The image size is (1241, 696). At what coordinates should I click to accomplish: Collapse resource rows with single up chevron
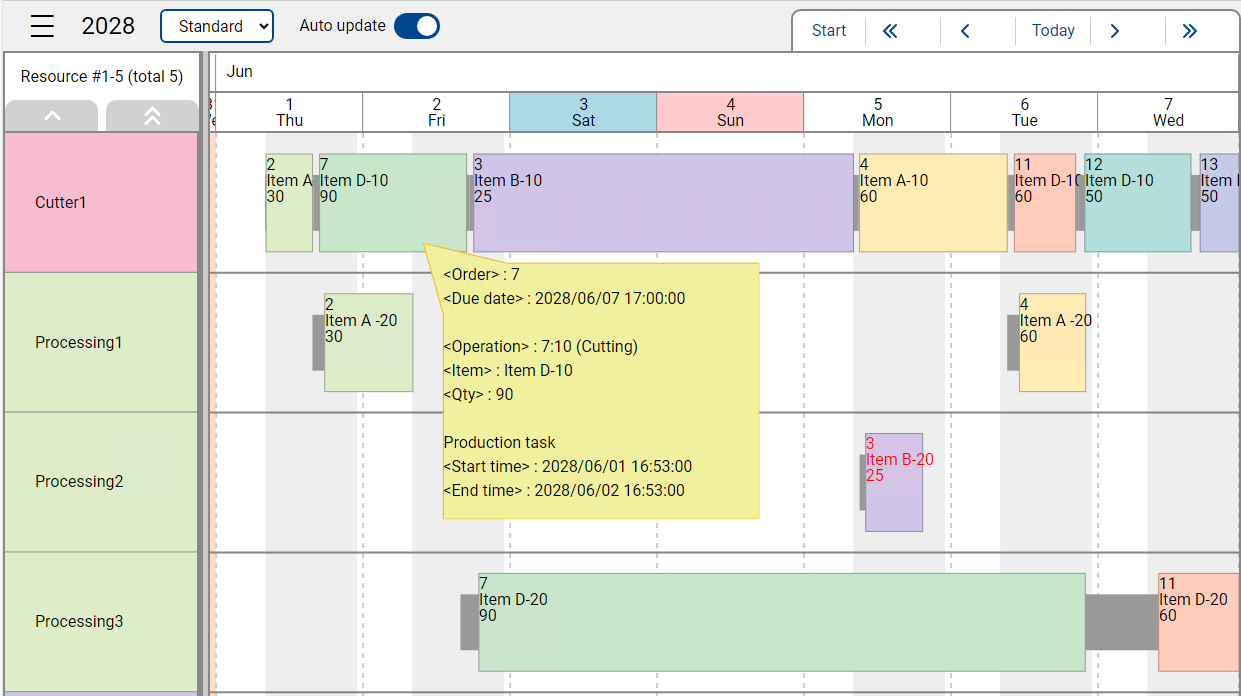(x=51, y=116)
